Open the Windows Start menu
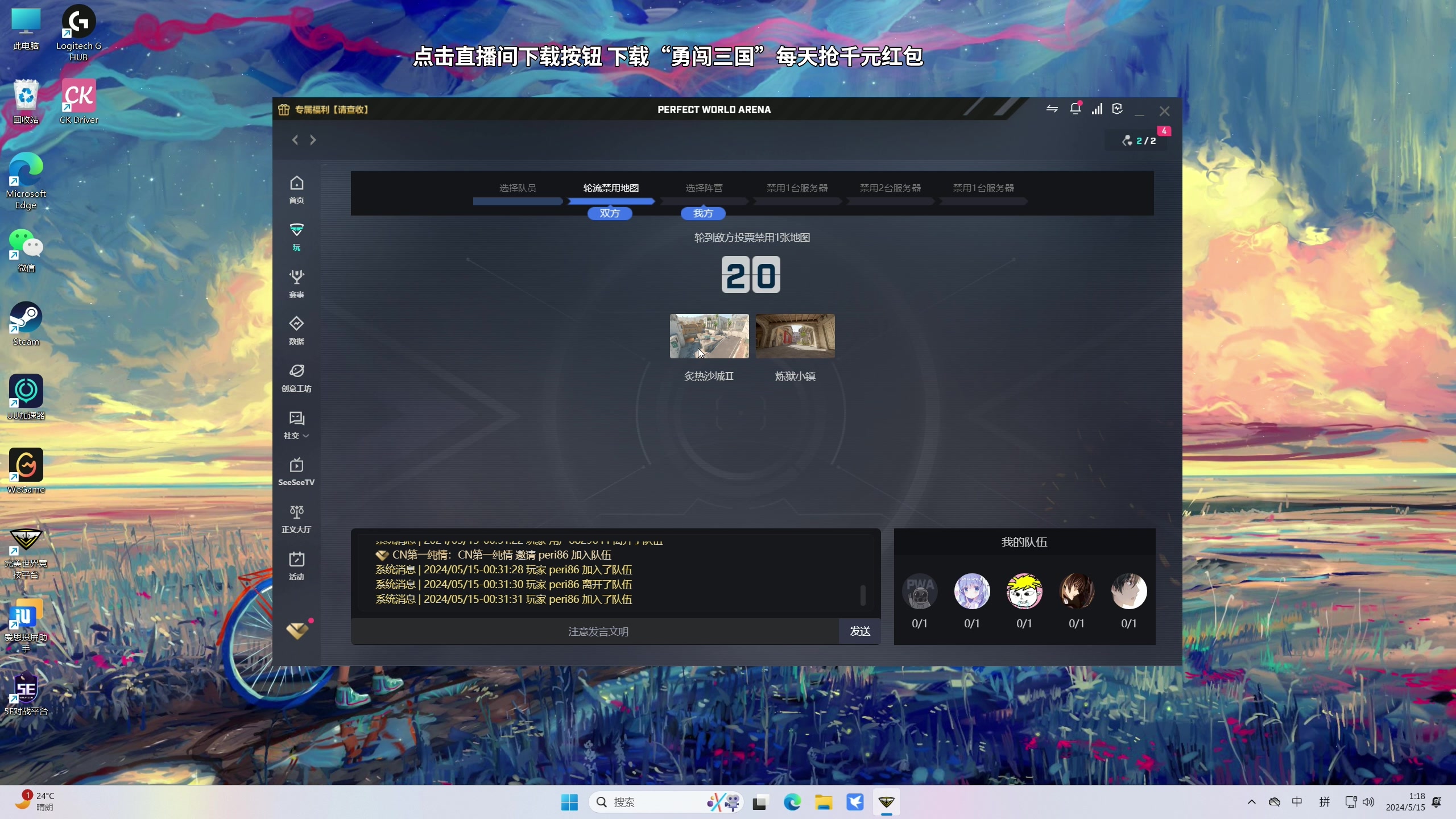 point(569,802)
